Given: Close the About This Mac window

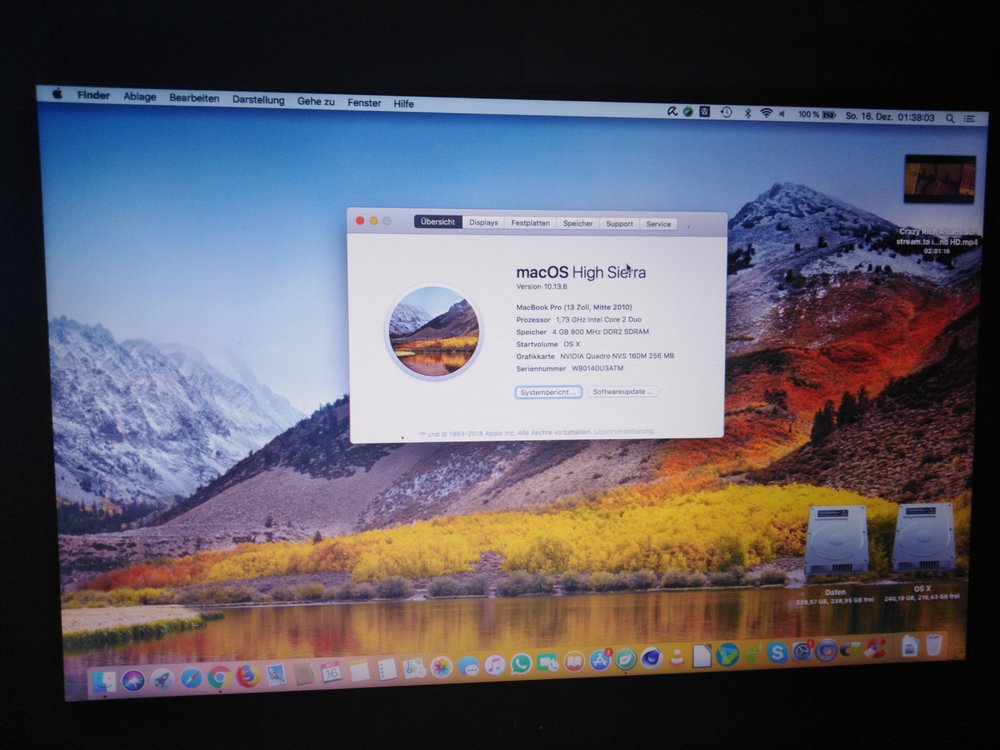Looking at the screenshot, I should 360,221.
